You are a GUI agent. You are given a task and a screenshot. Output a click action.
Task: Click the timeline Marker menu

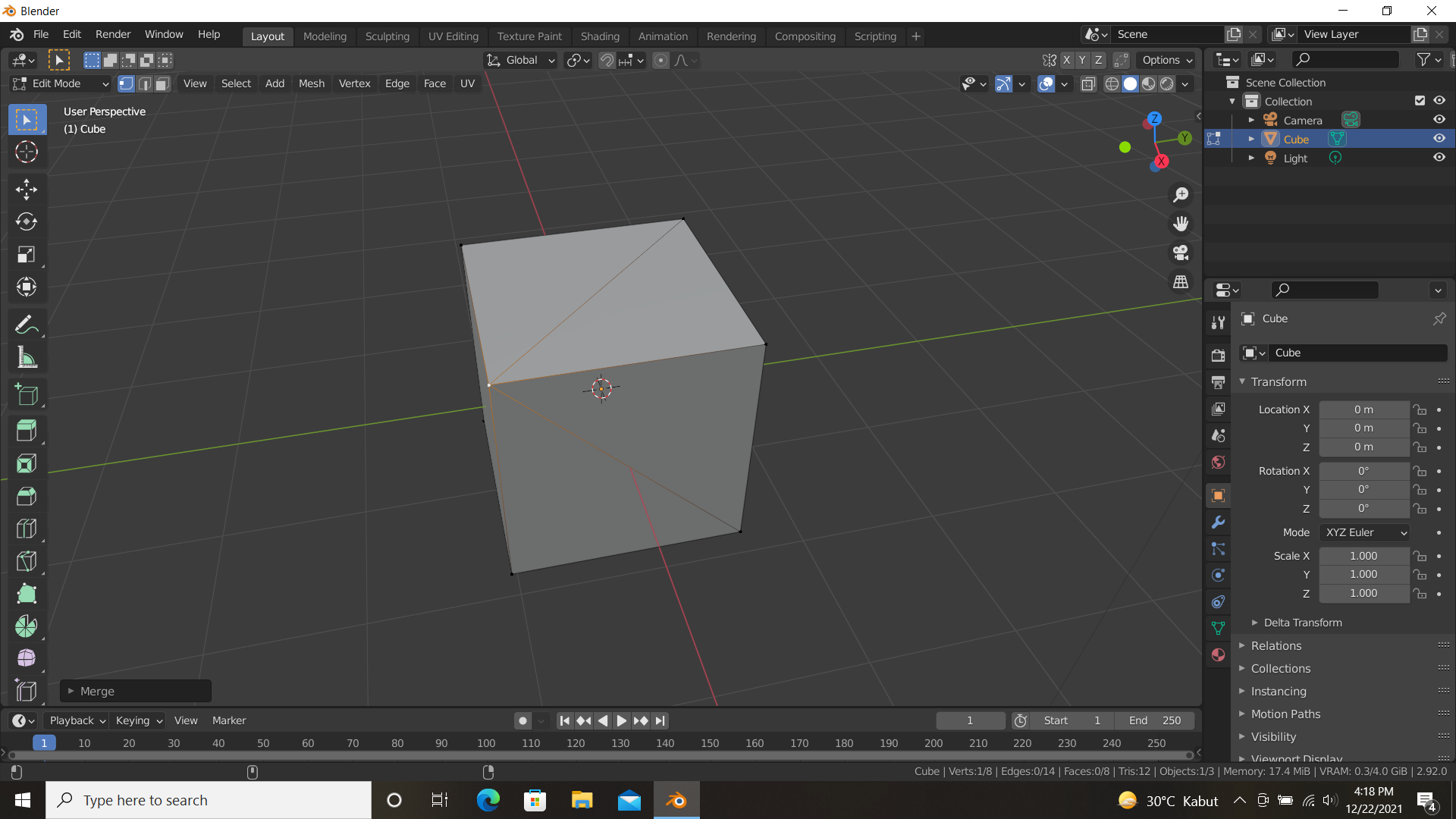(x=229, y=721)
